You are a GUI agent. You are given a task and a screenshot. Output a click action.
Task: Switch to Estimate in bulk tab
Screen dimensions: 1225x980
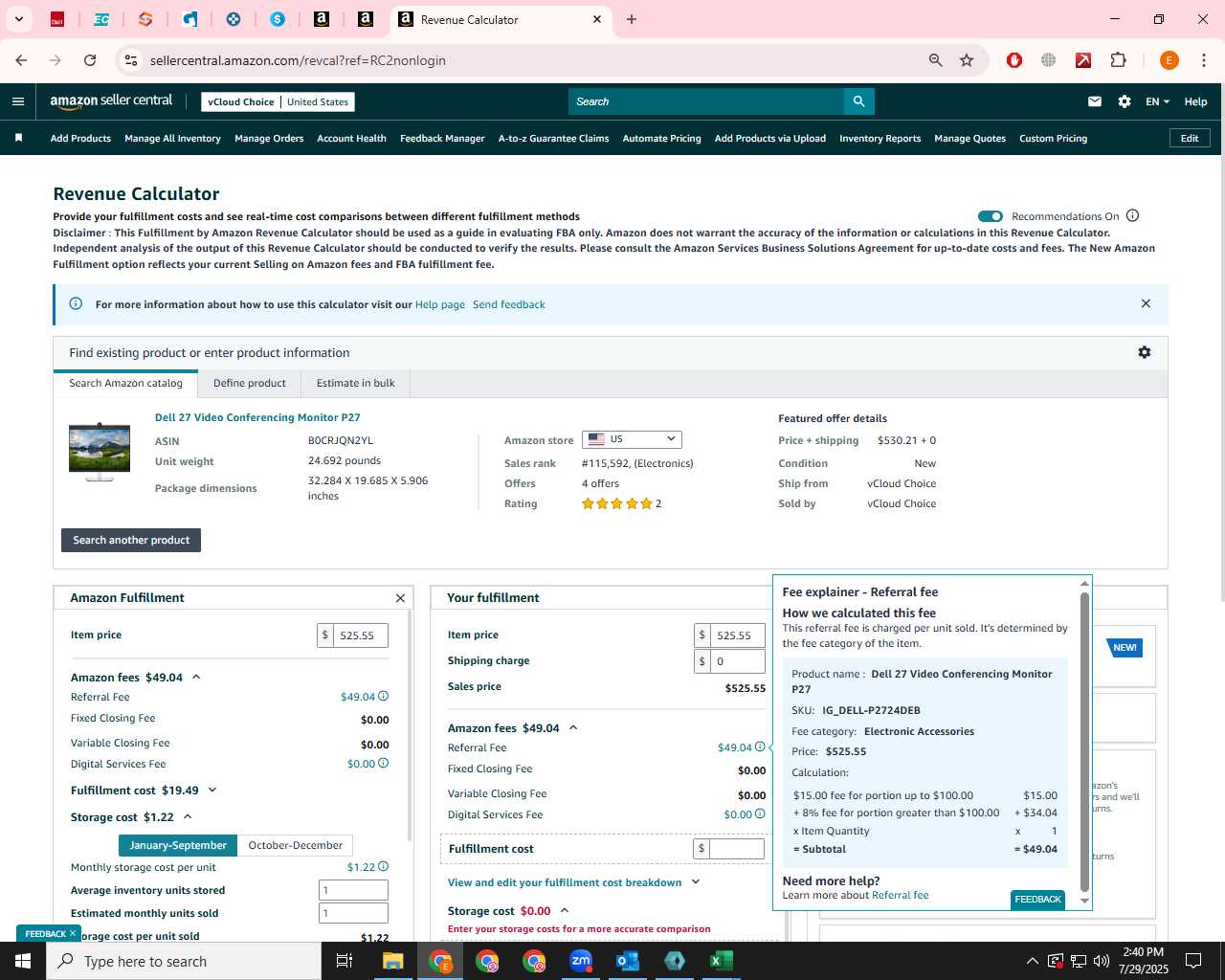(x=355, y=383)
